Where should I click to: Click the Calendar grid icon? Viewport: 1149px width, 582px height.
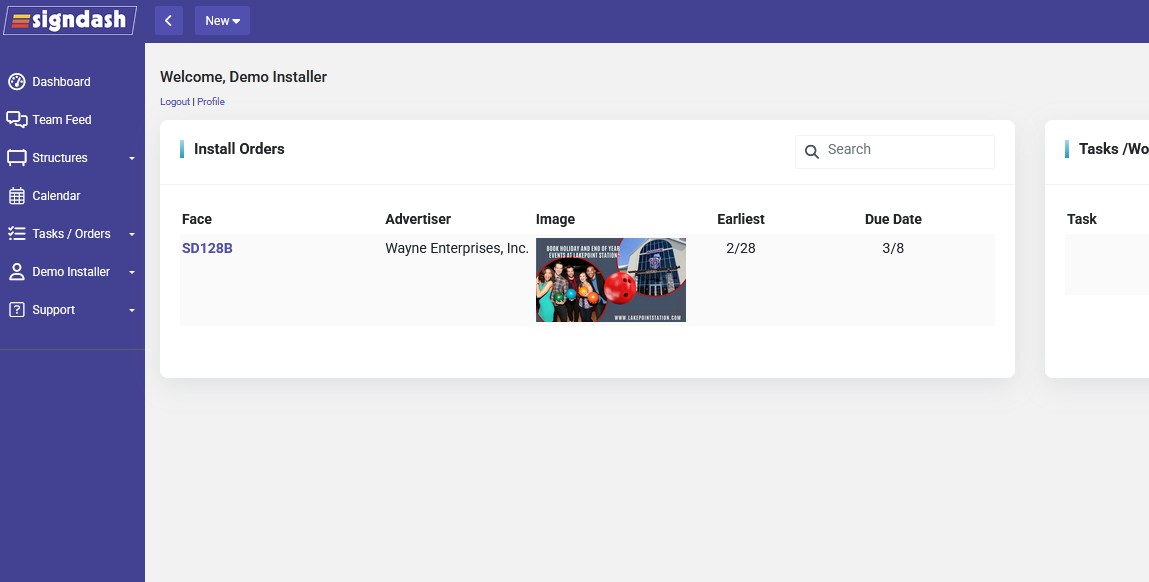(16, 196)
